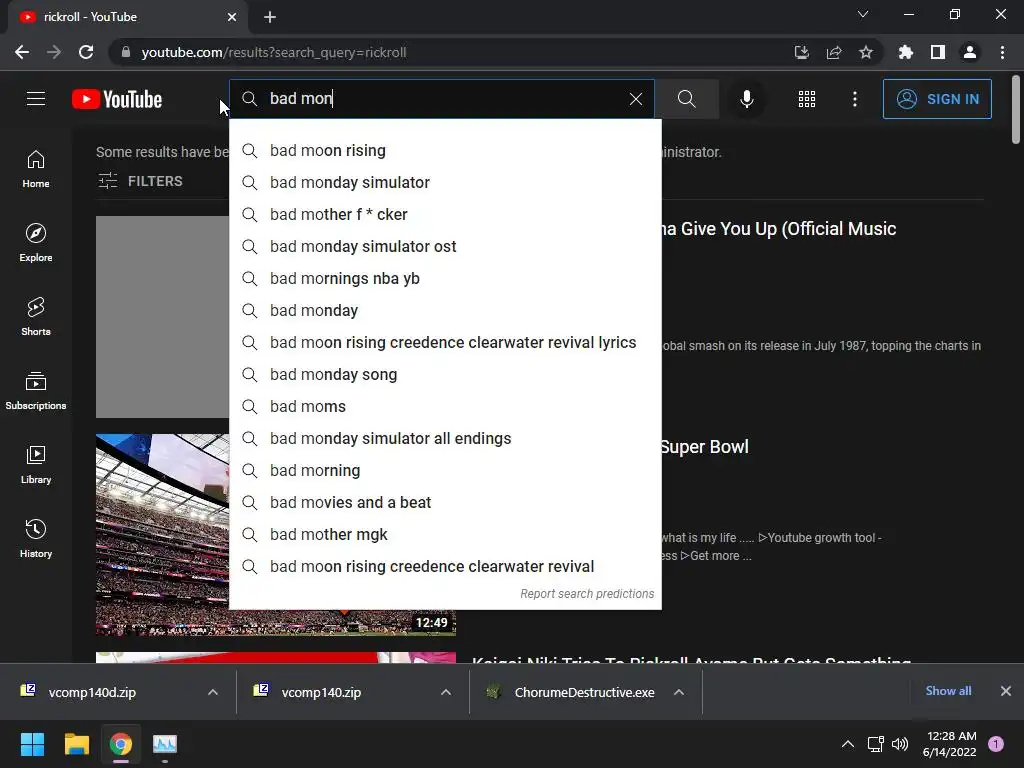Expand options for vcomp140d.zip download
The image size is (1024, 768).
tap(213, 692)
